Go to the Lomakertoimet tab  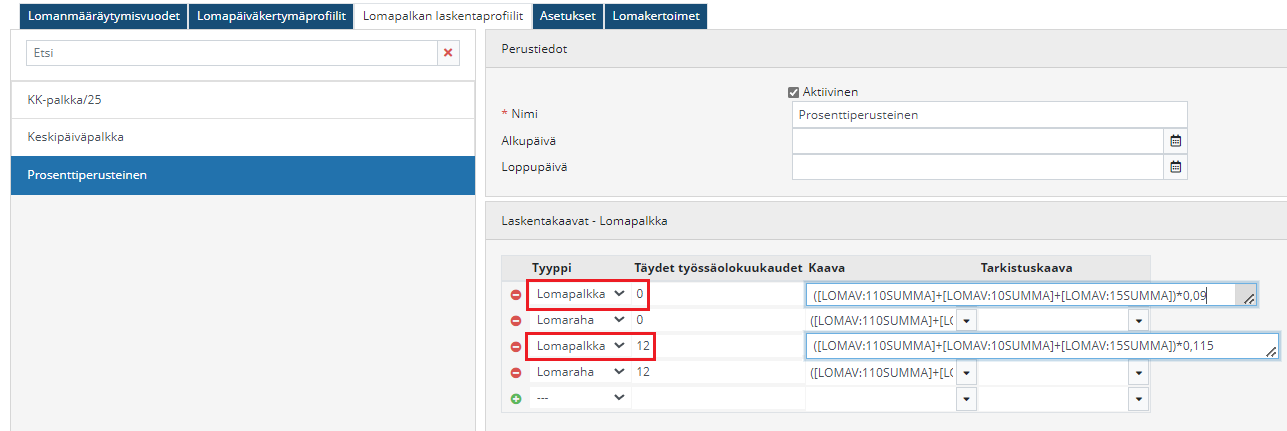pos(655,16)
